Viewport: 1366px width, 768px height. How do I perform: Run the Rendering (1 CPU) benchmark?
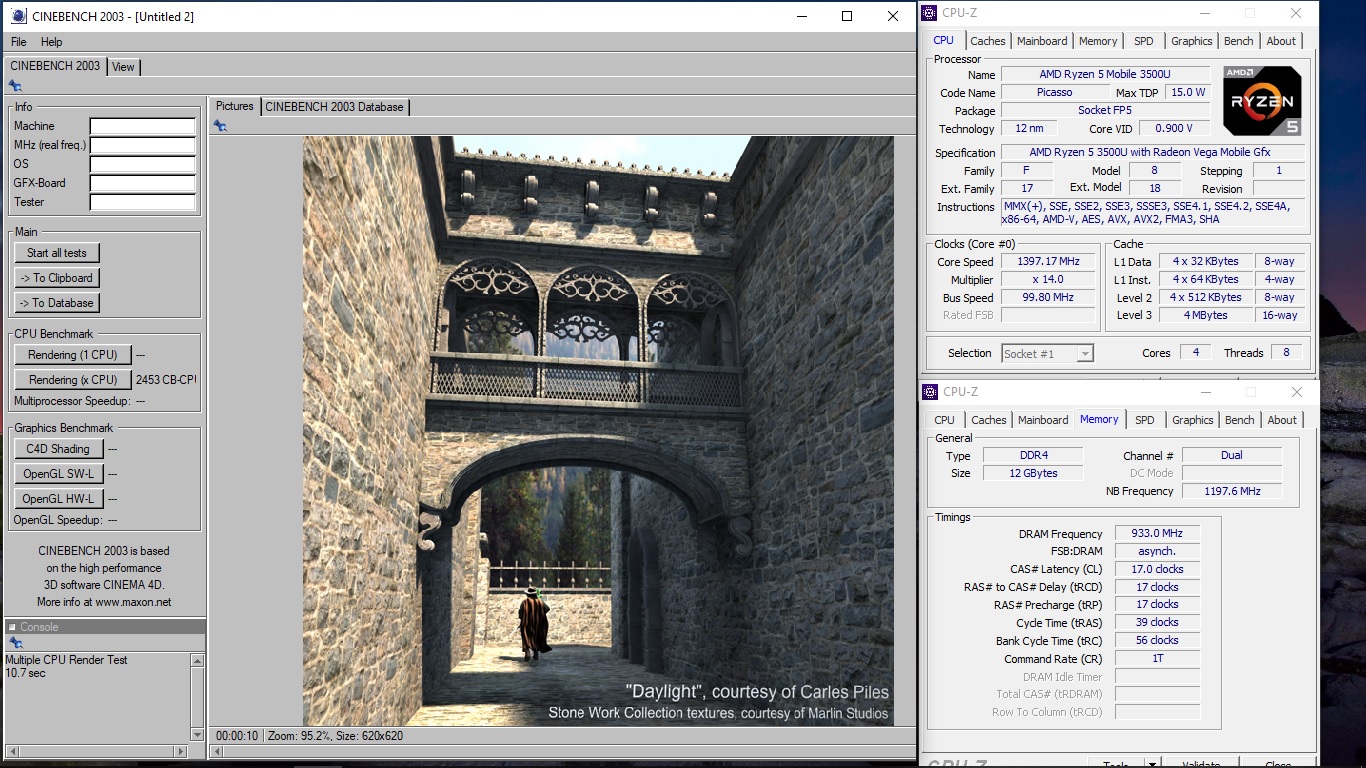point(72,355)
